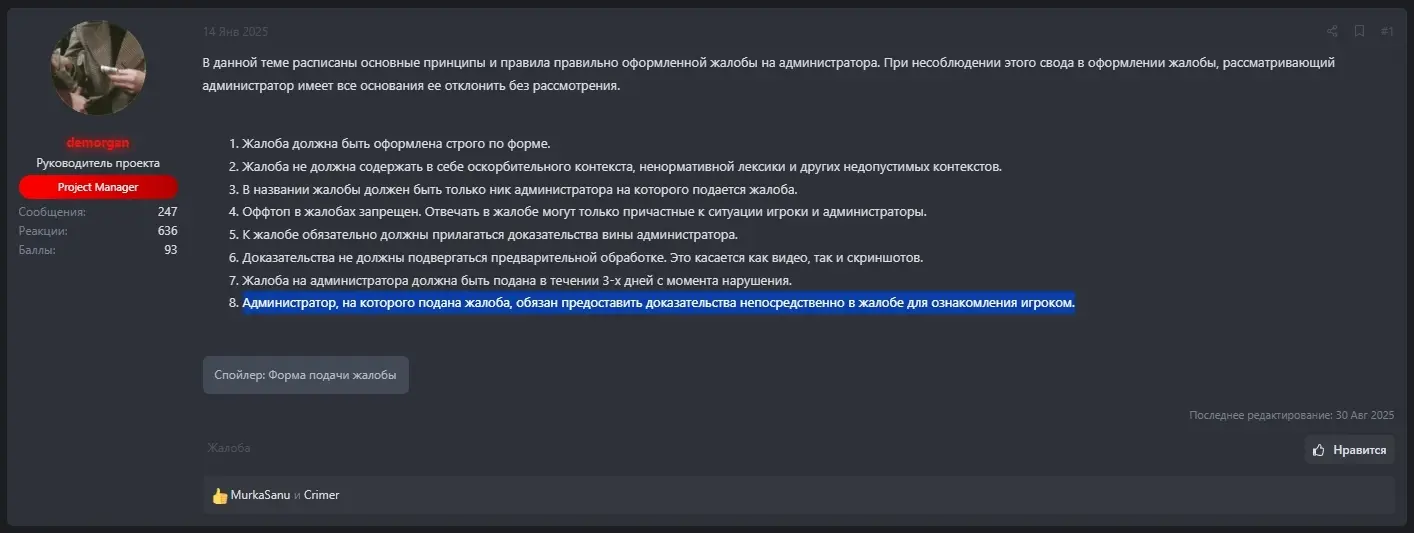Open the demorgan username profile link
The width and height of the screenshot is (1414, 533).
pyautogui.click(x=98, y=143)
